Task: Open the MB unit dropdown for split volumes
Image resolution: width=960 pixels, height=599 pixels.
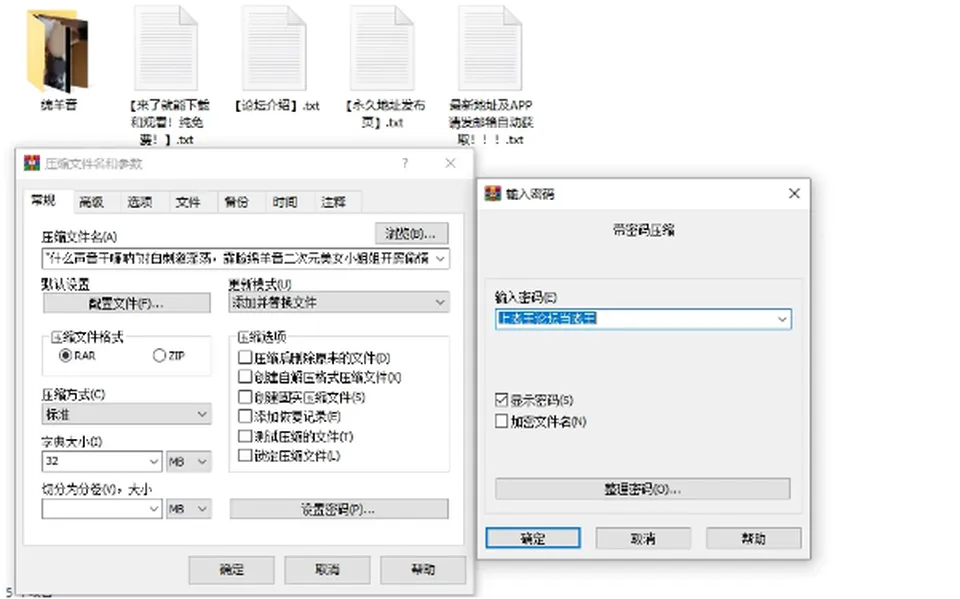Action: click(x=189, y=508)
